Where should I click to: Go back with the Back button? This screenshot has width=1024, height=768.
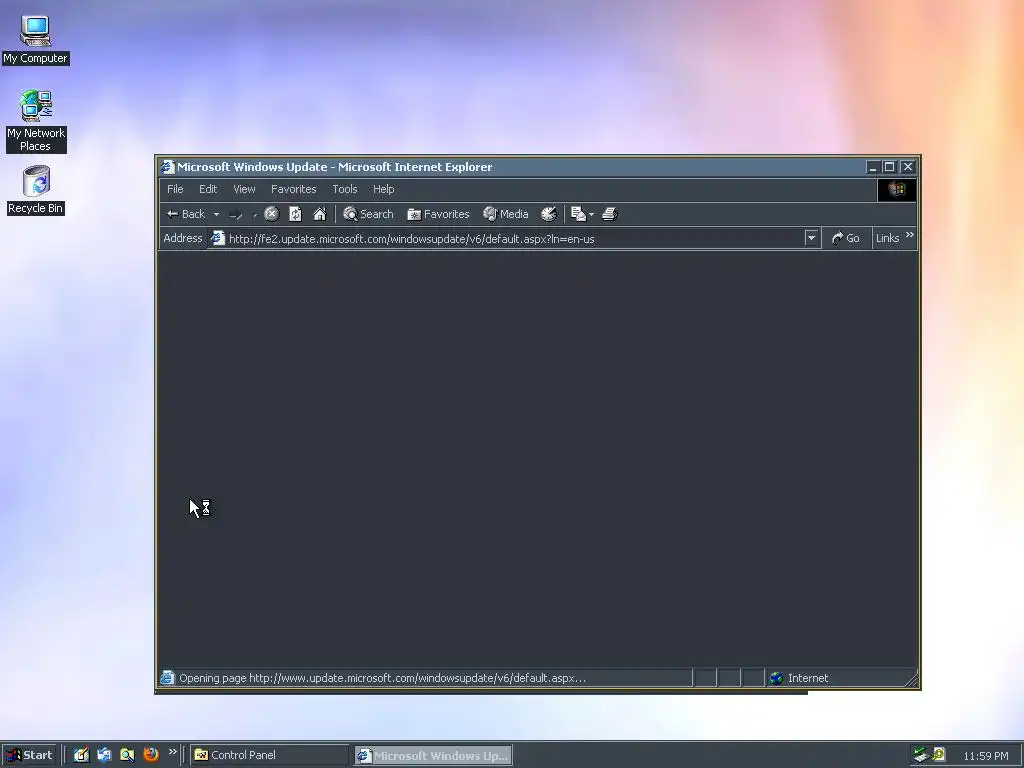pyautogui.click(x=186, y=214)
